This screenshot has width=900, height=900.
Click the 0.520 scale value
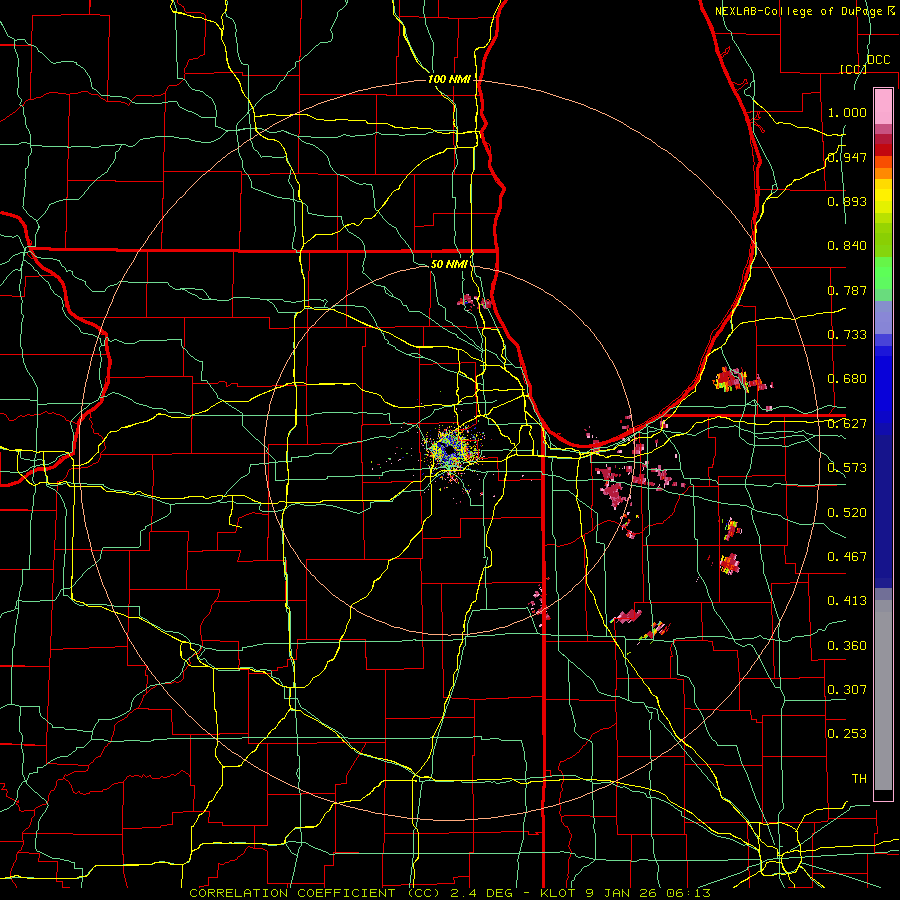(x=847, y=513)
